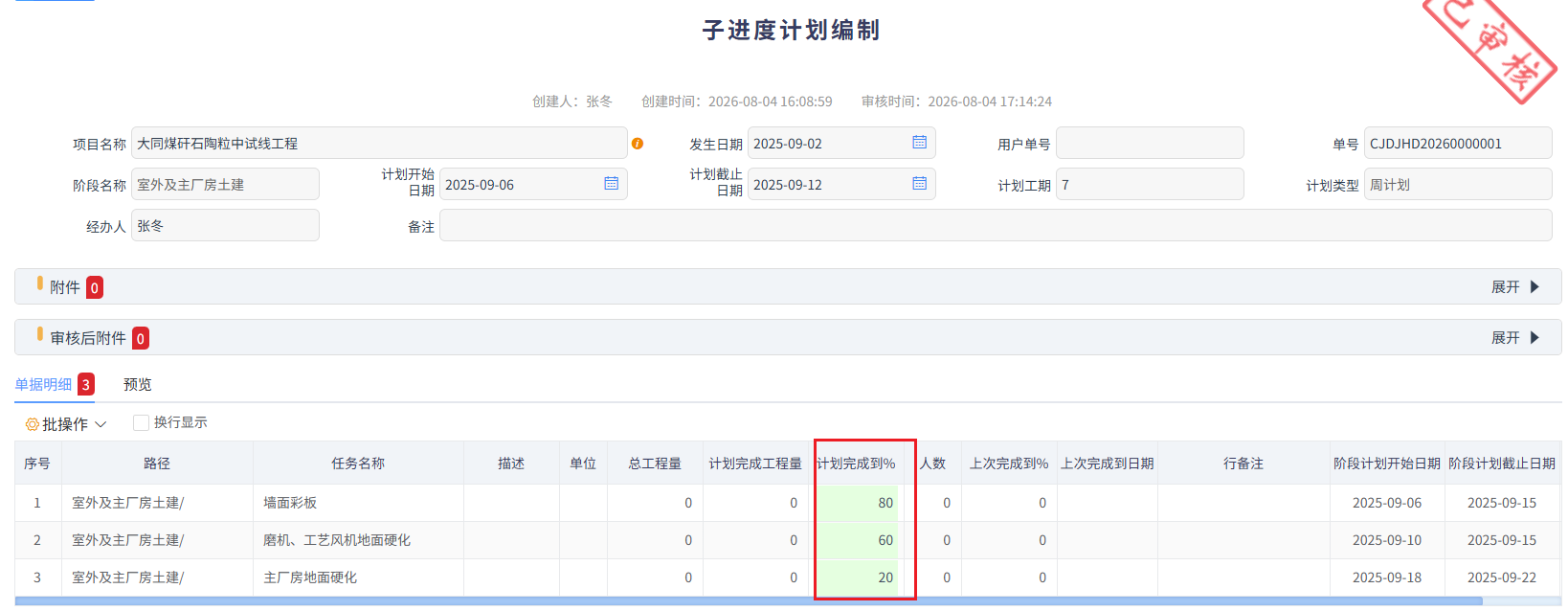The image size is (1568, 611).
Task: Click stage start date 2025-09-10
Action: pos(1387,540)
